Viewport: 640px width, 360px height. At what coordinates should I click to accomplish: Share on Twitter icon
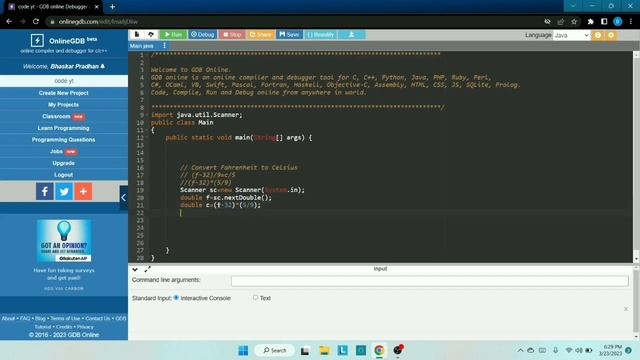[64, 191]
